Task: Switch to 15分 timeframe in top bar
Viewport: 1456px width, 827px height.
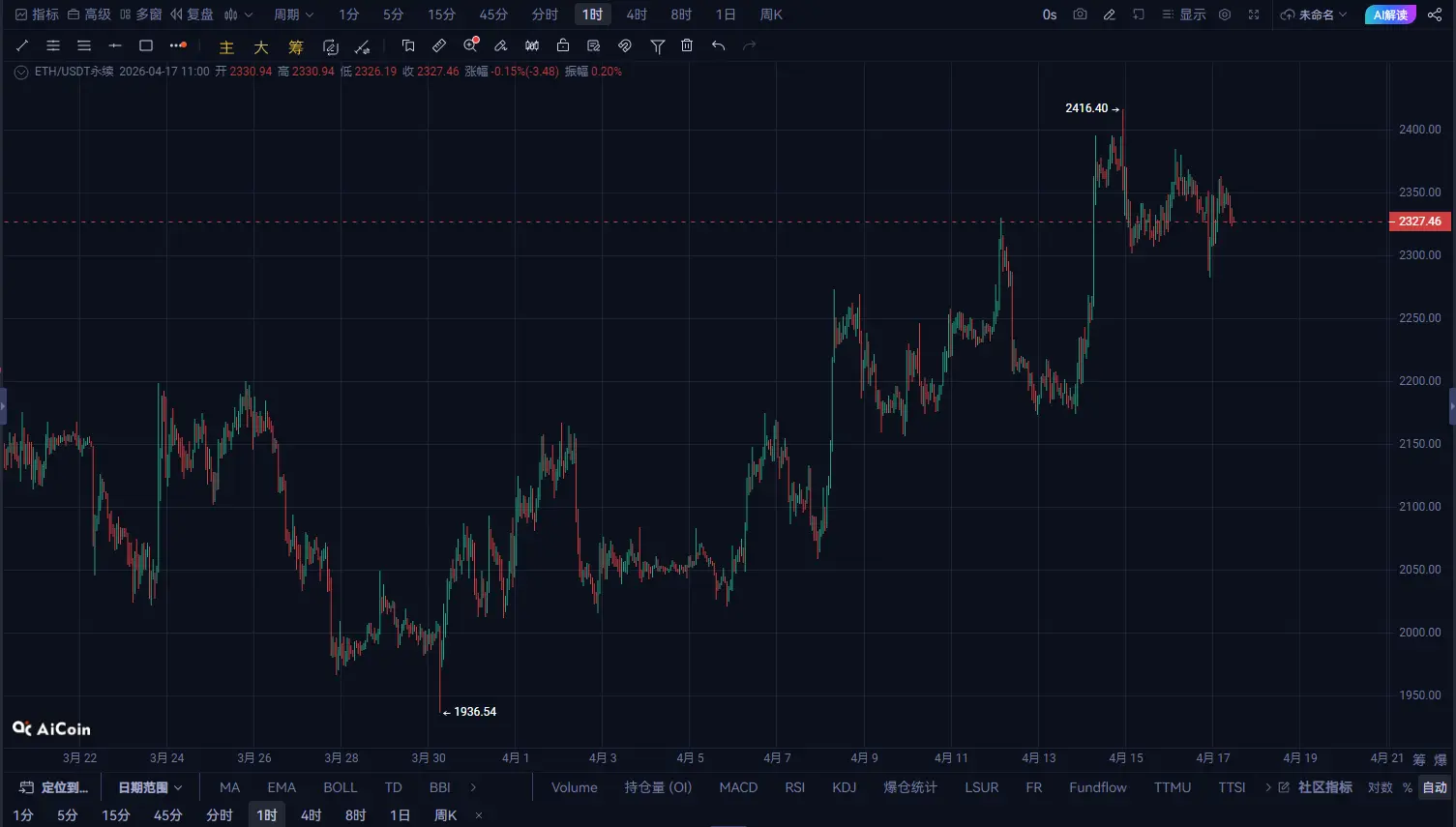Action: coord(441,15)
